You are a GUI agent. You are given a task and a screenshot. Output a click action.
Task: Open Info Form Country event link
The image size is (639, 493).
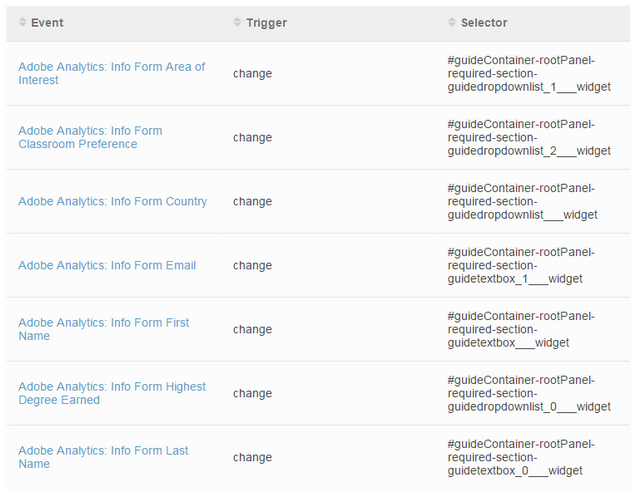(x=112, y=201)
